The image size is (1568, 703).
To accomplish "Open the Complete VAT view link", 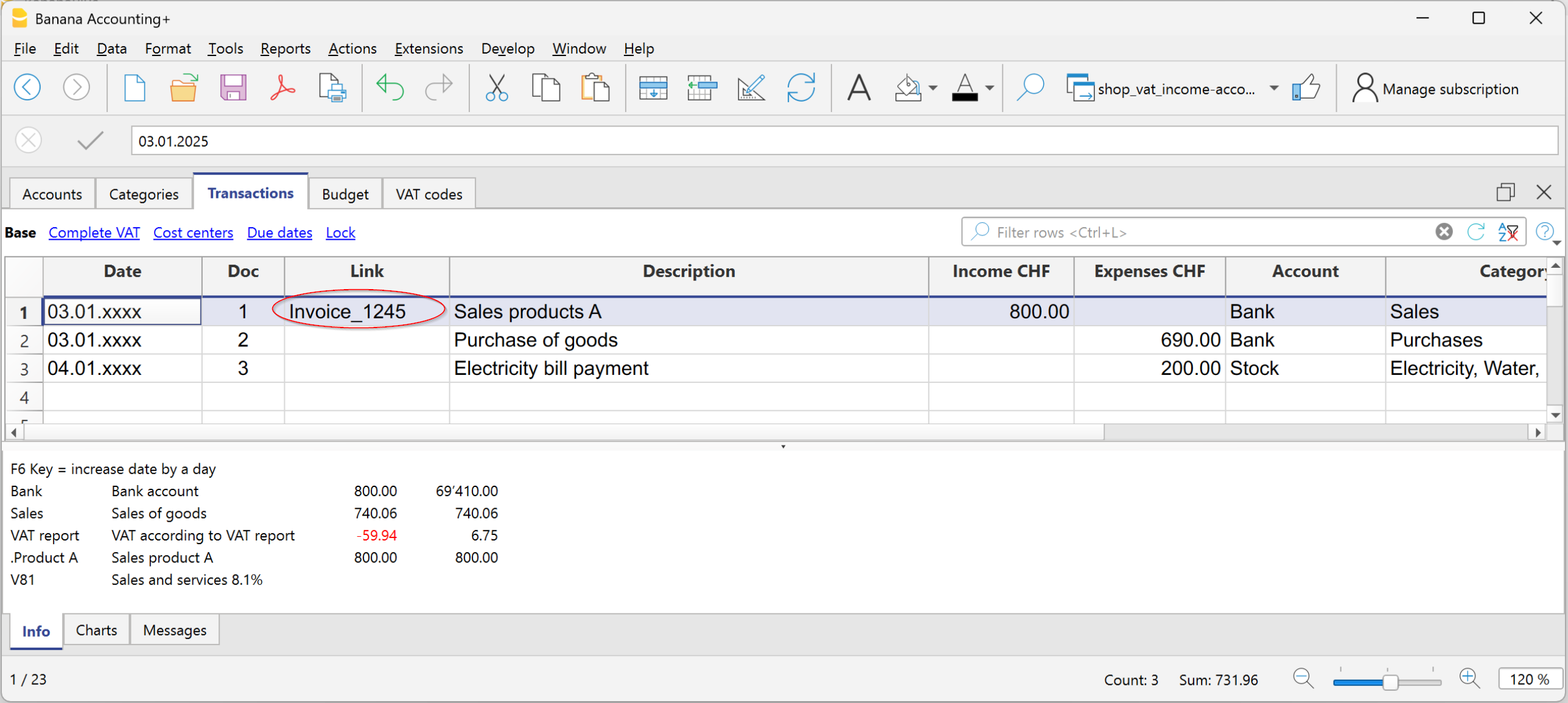I will pyautogui.click(x=94, y=233).
